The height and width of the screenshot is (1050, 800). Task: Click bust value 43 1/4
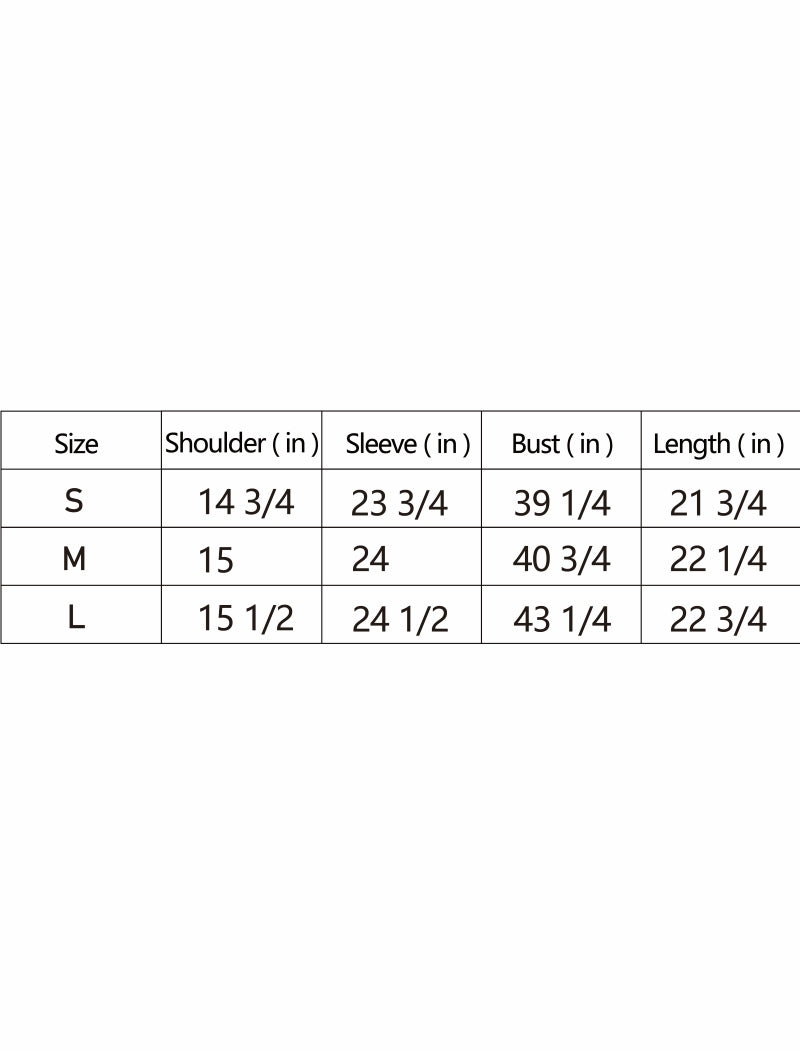pos(561,620)
